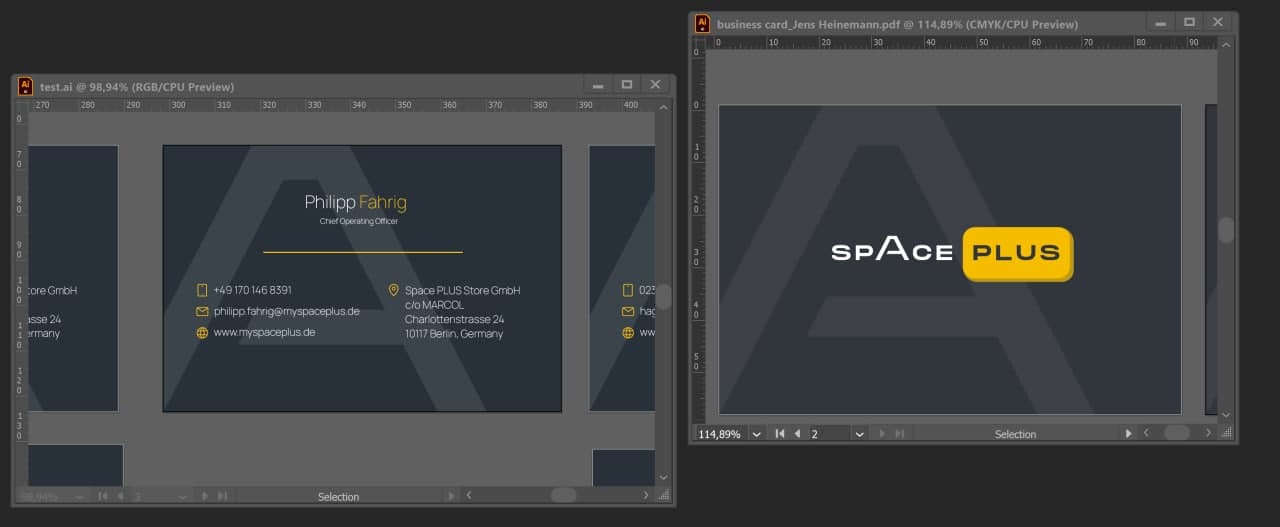The image size is (1280, 527).
Task: Click the horizontal scrollbar thumb in test.ai window
Action: [563, 495]
